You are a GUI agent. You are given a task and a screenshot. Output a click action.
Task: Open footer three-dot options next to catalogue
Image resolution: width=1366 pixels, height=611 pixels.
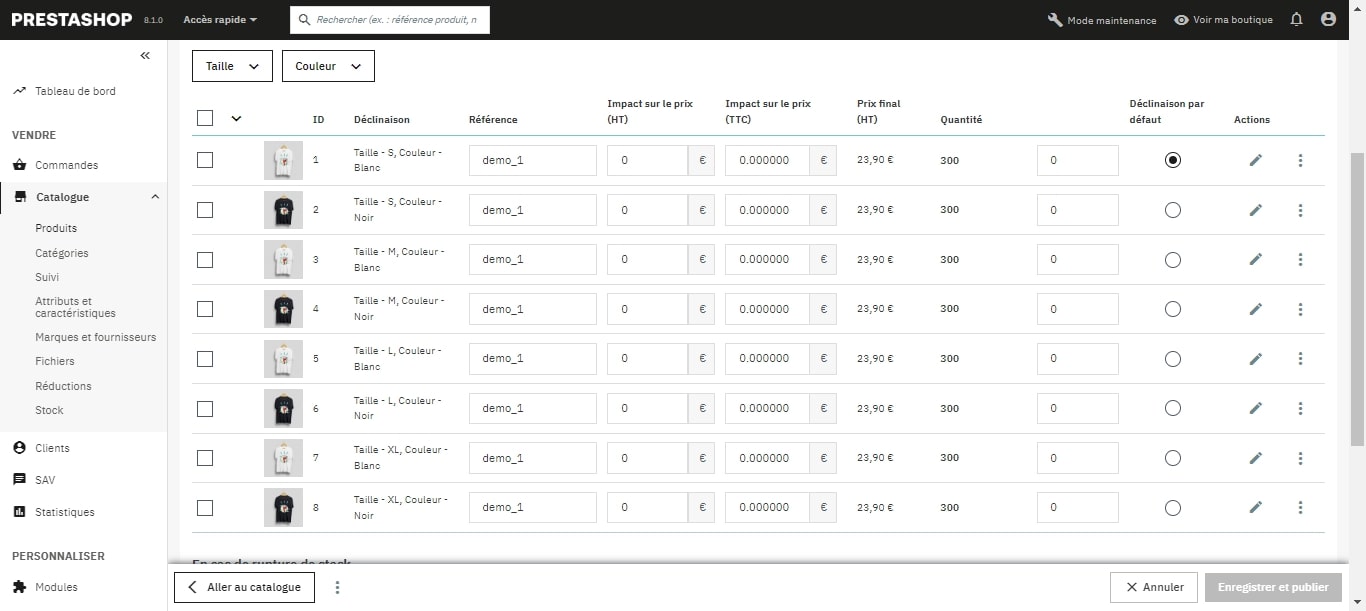pos(337,587)
